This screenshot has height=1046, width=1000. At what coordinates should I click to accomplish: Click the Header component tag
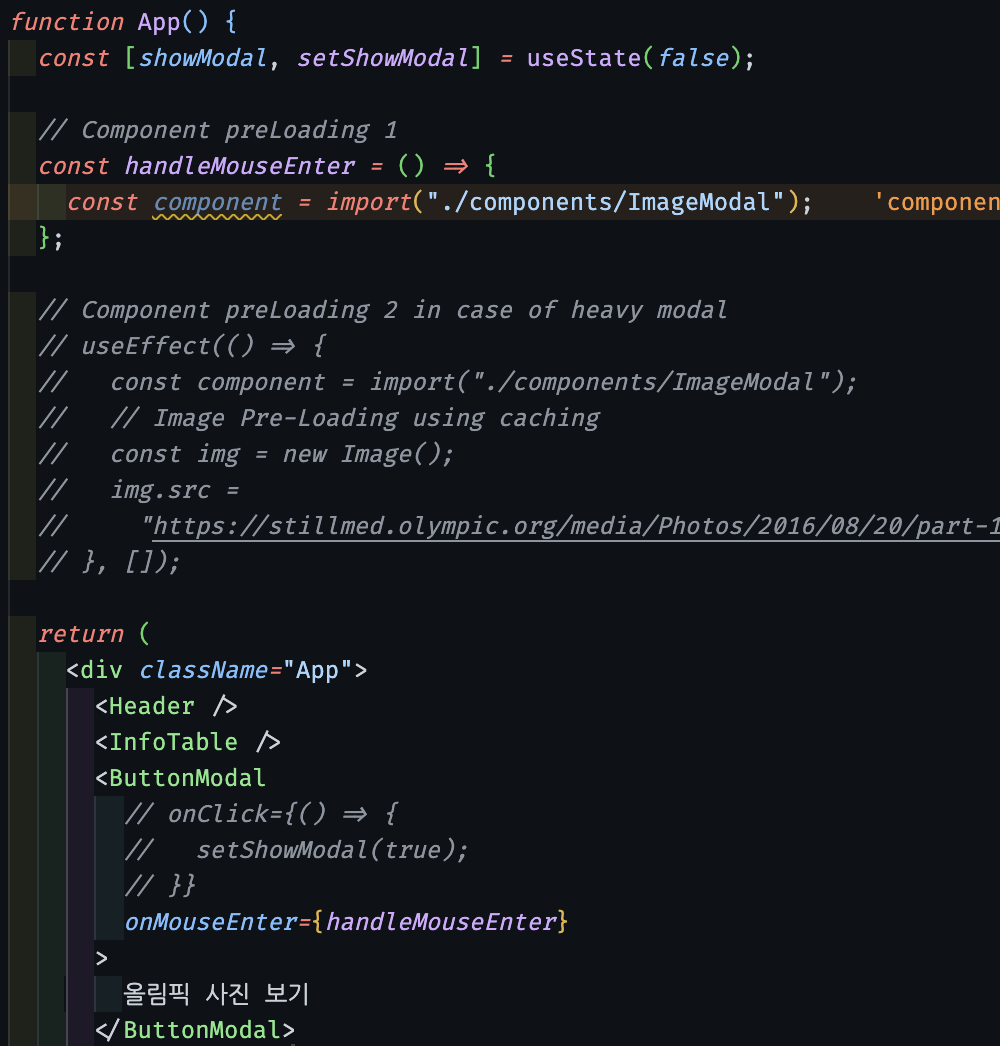(166, 706)
